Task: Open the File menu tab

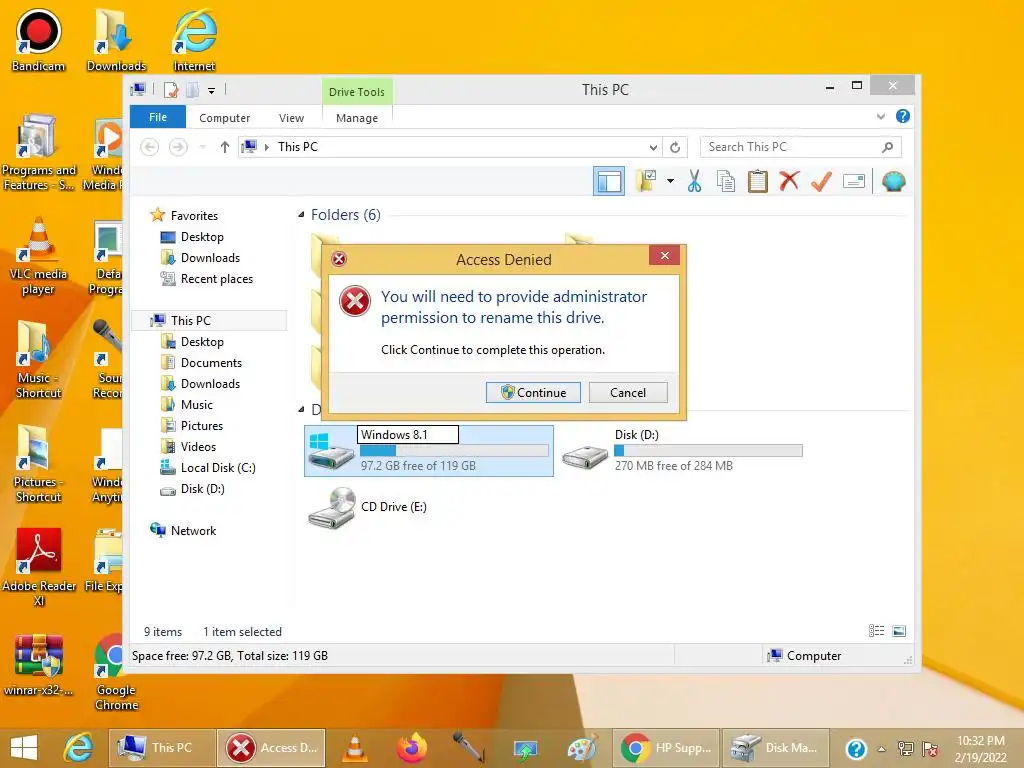Action: [x=157, y=117]
